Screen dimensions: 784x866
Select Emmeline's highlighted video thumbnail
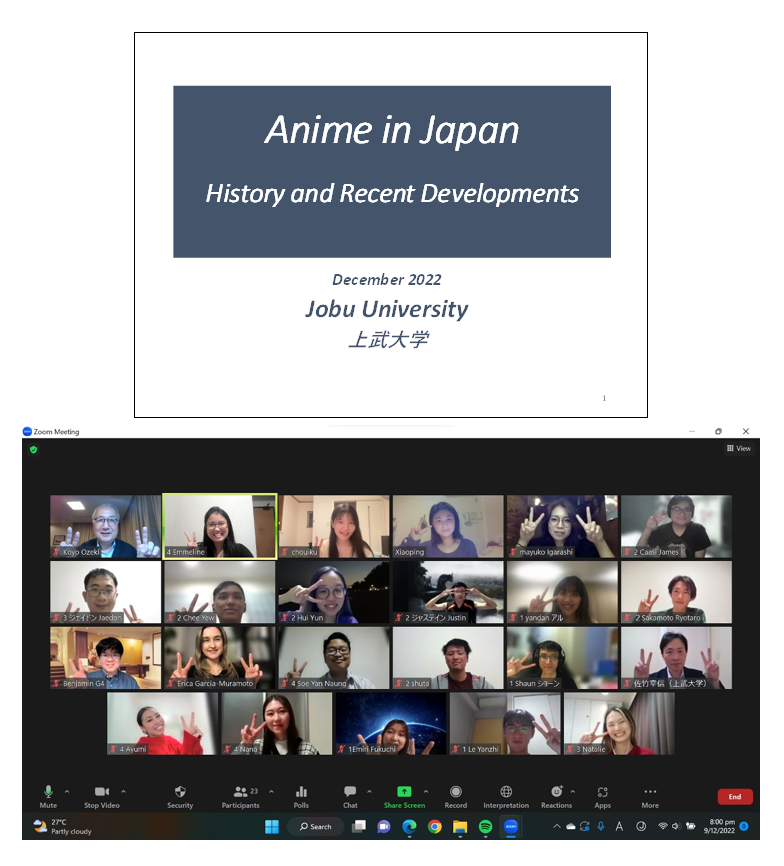(220, 526)
